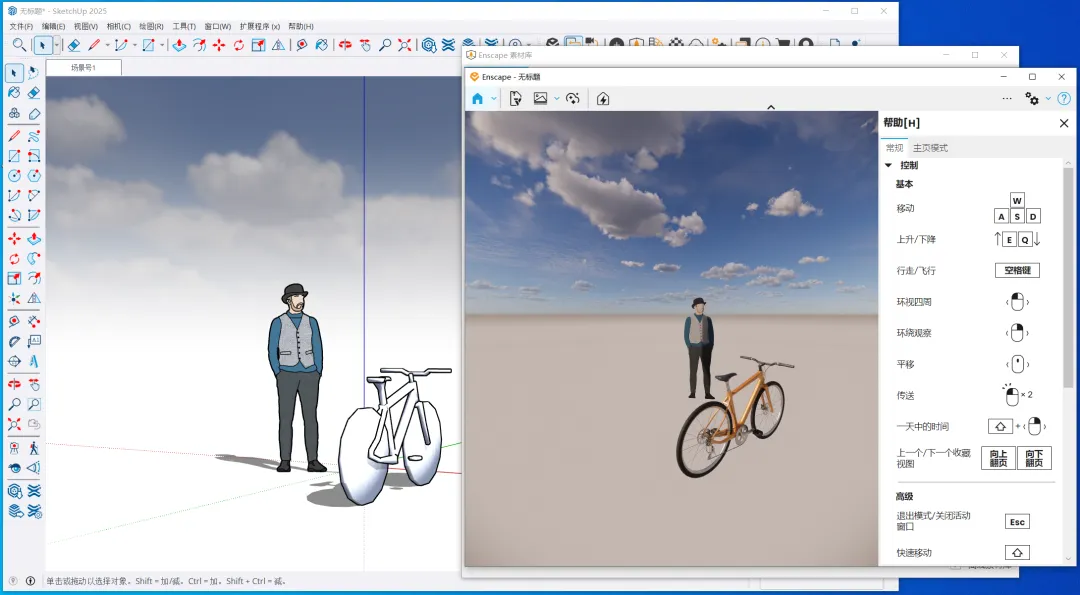Viewport: 1080px width, 595px height.
Task: Click the 空格键 key button
Action: [x=1017, y=271]
